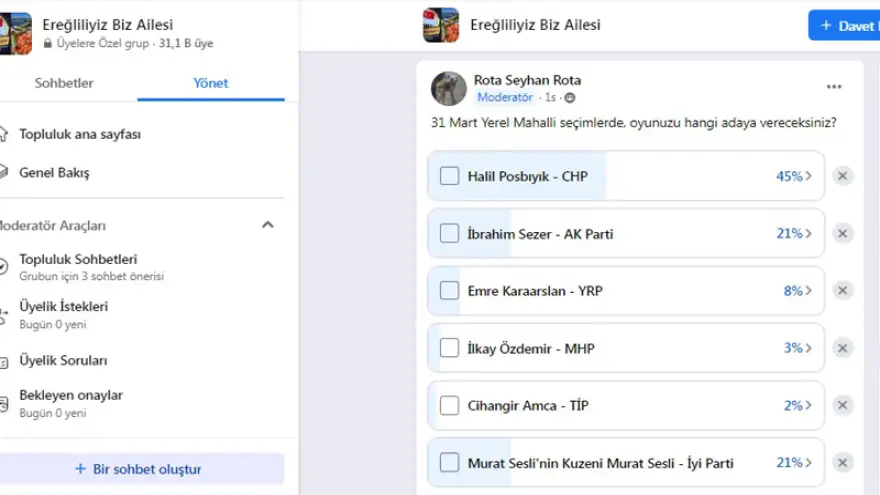The height and width of the screenshot is (495, 880).
Task: Switch to the Yönet tab
Action: point(211,83)
